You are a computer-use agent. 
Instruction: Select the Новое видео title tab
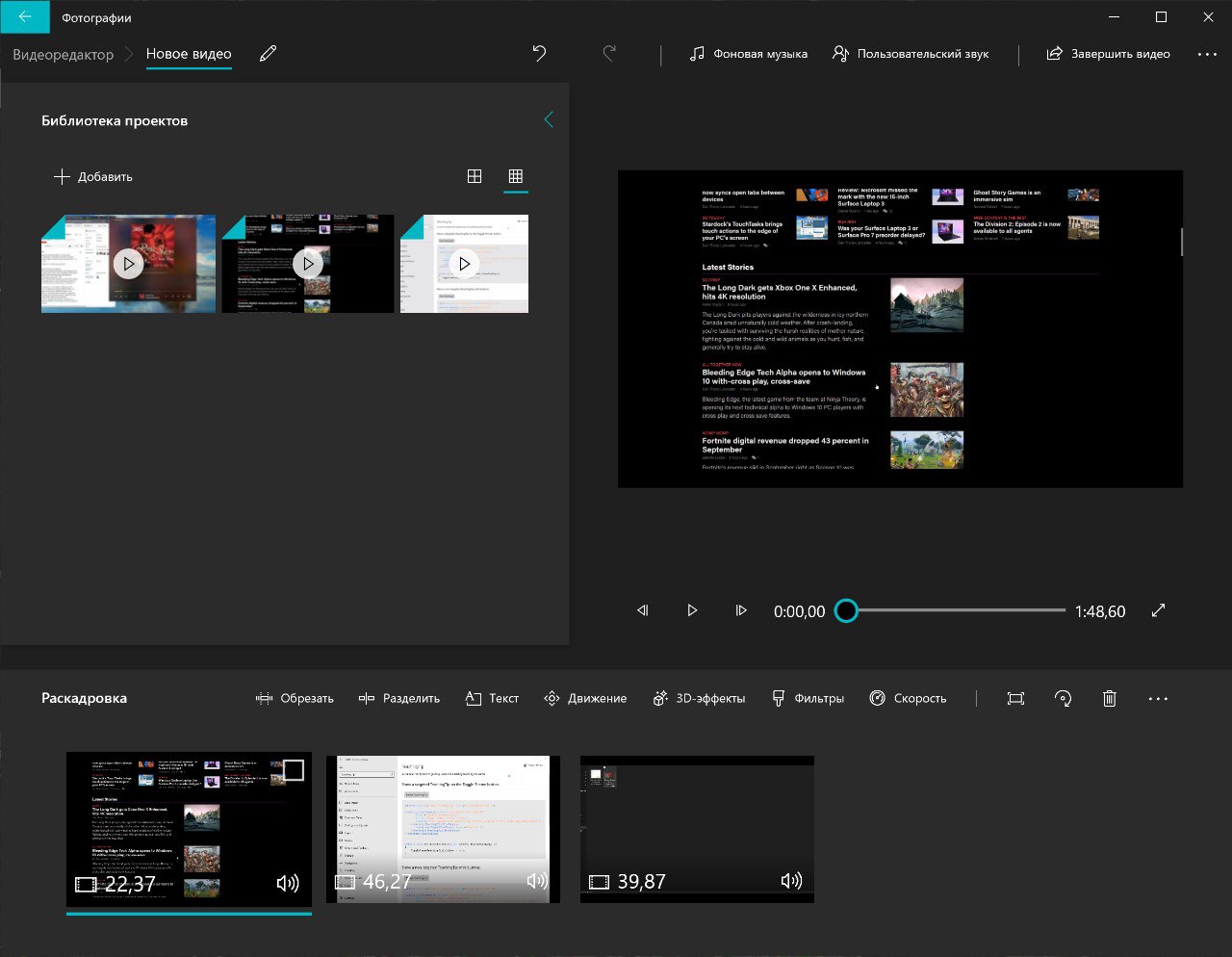point(189,54)
